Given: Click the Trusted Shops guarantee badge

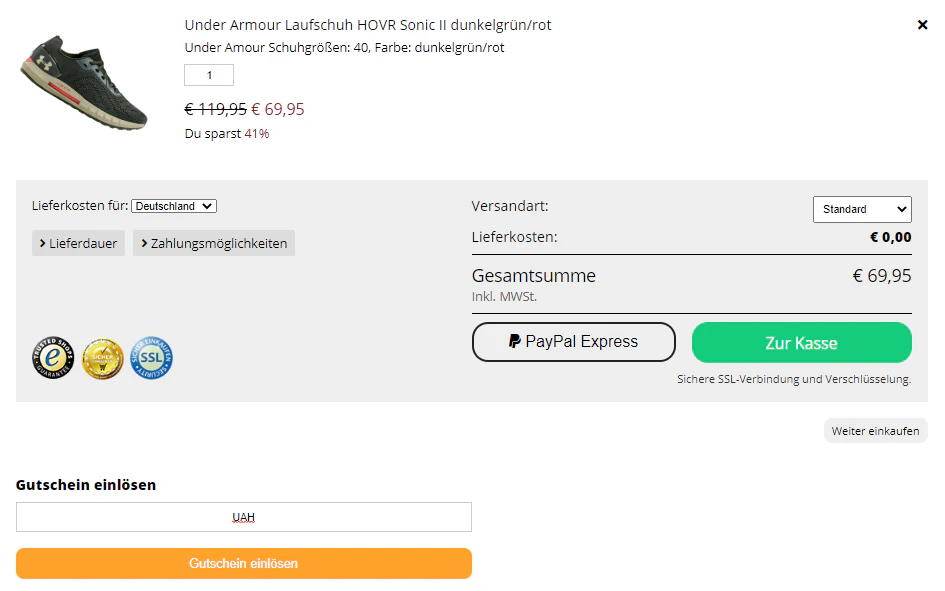Looking at the screenshot, I should [x=53, y=358].
